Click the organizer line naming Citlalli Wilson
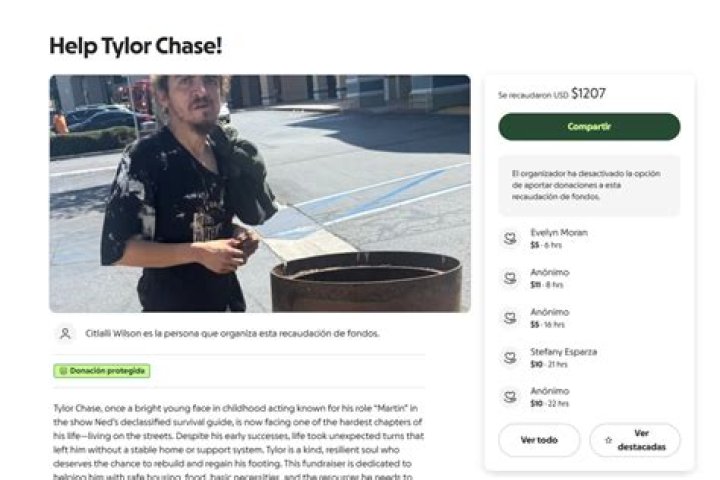The image size is (720, 480). pos(231,333)
